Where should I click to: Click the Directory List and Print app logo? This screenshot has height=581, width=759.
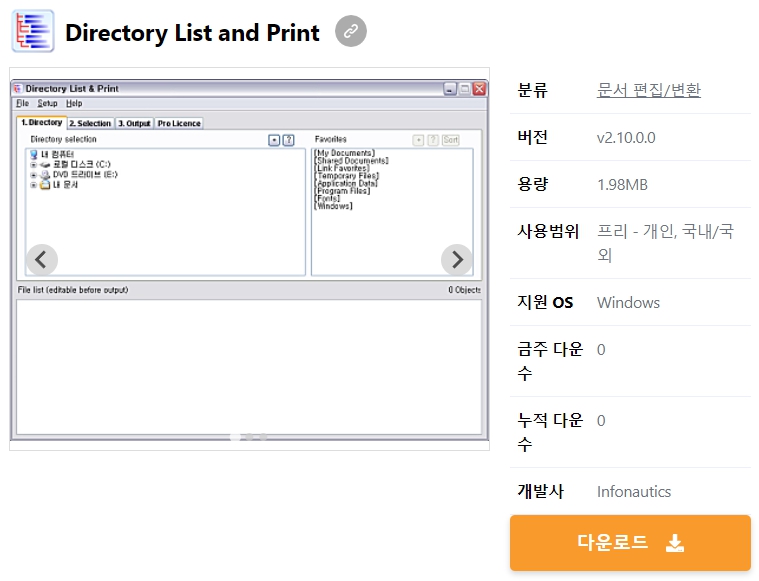[33, 31]
